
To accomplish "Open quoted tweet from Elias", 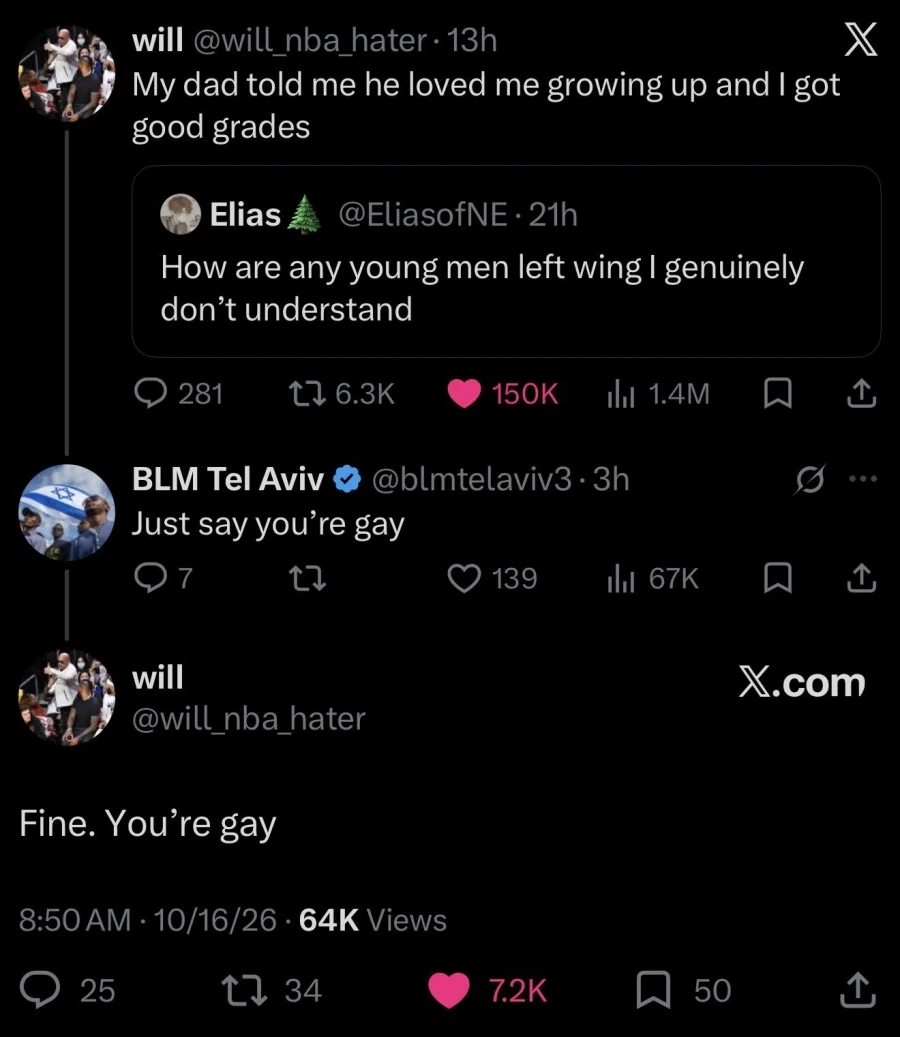I will tap(506, 261).
